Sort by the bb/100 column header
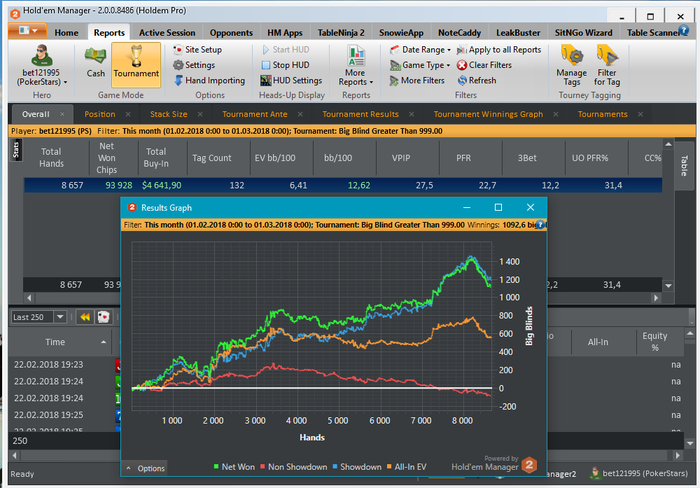The width and height of the screenshot is (700, 488). (x=338, y=158)
